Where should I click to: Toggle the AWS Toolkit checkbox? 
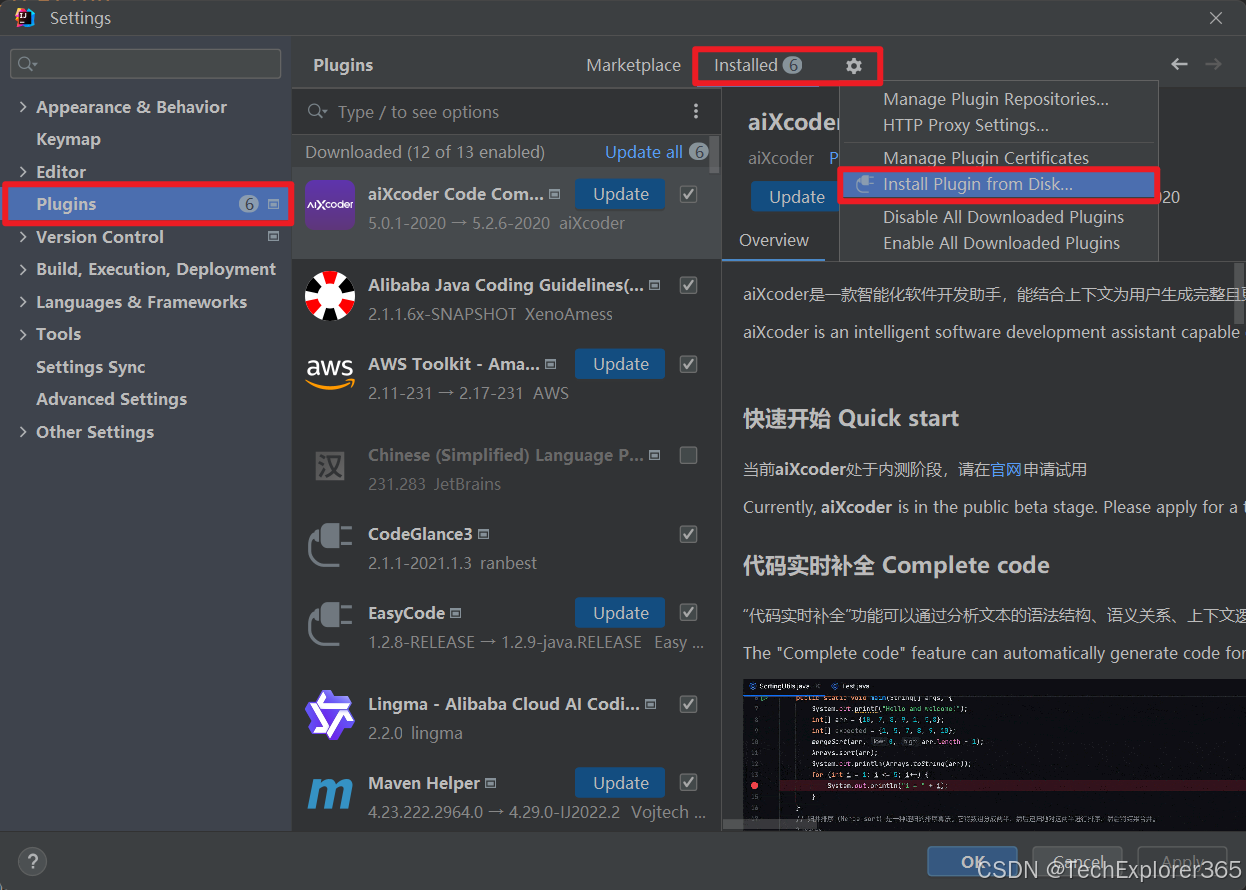[688, 364]
